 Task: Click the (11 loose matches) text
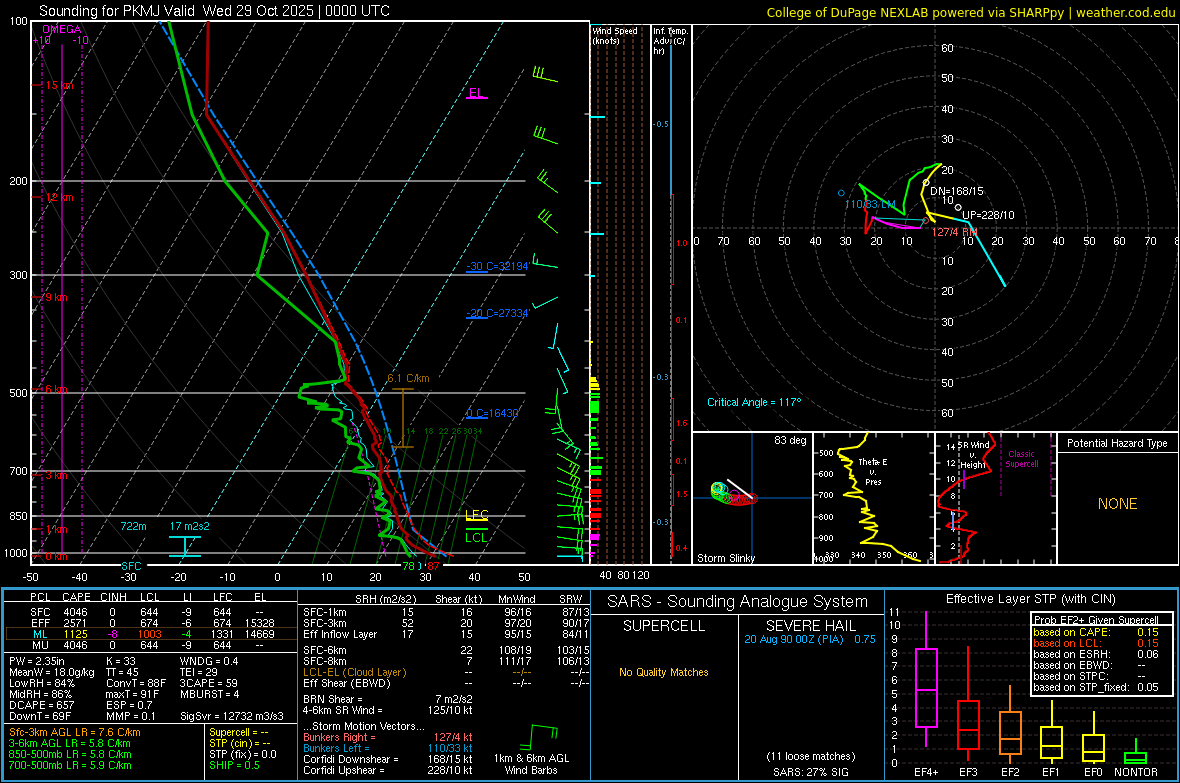[x=810, y=756]
